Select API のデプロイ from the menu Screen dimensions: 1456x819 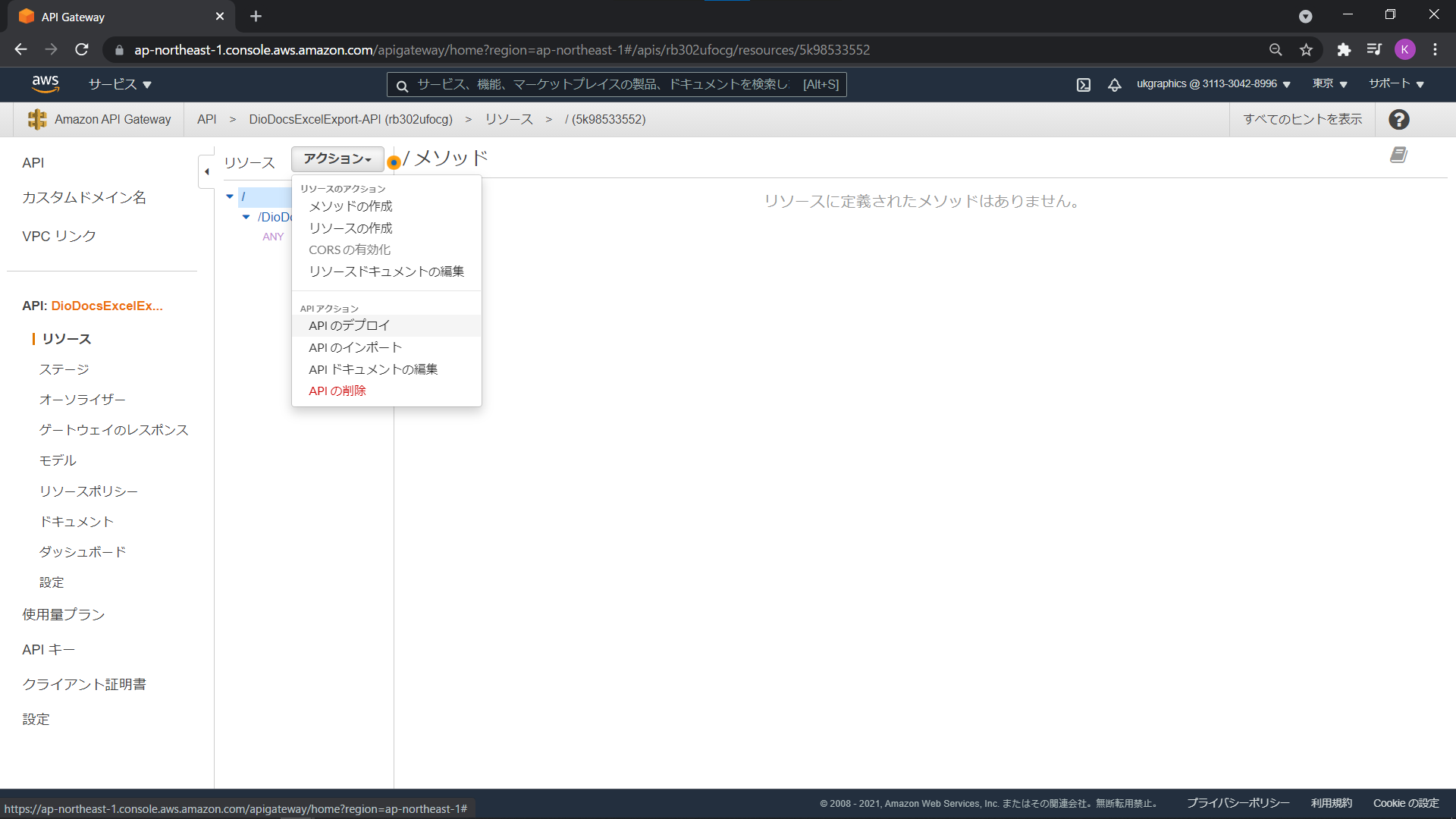click(x=386, y=325)
